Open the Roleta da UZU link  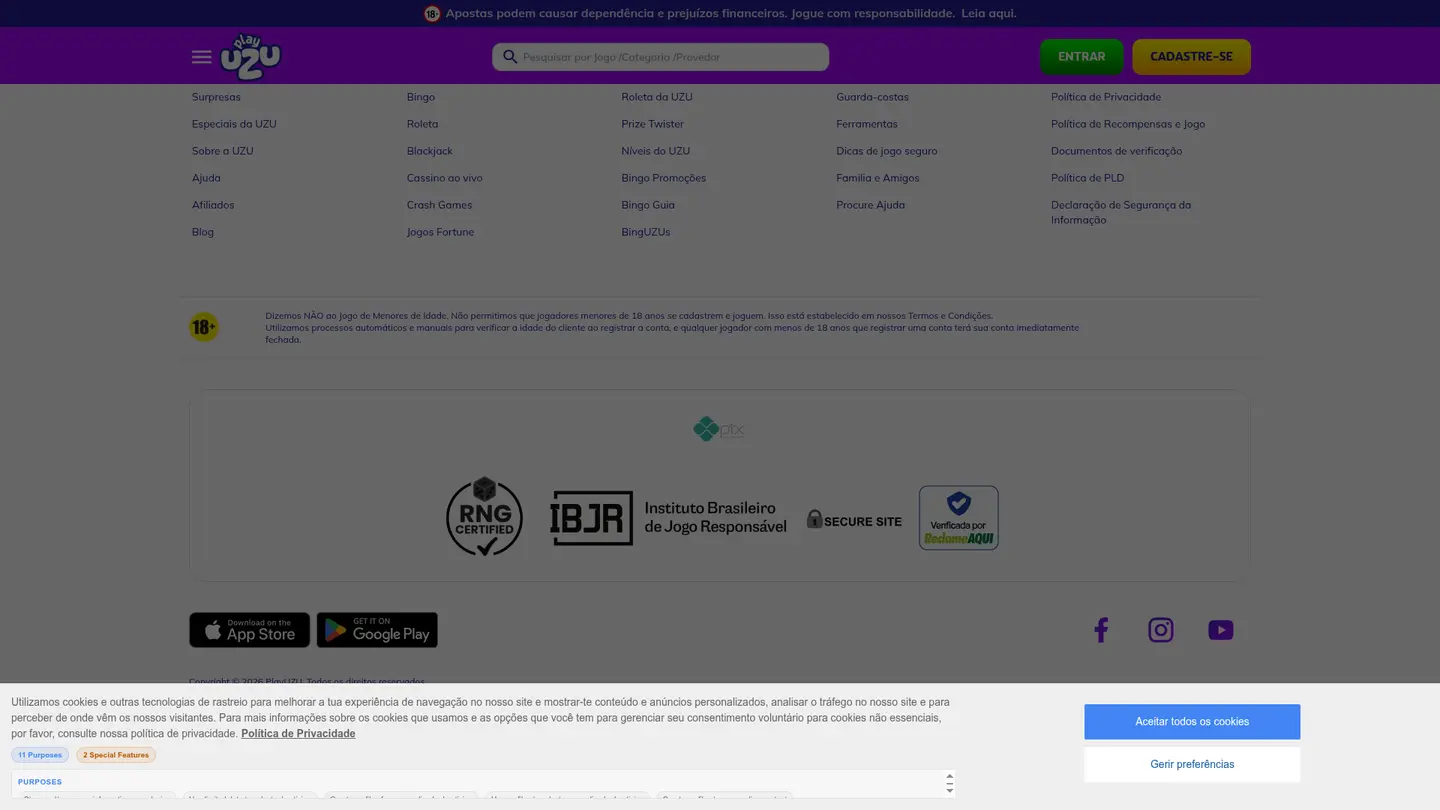[657, 97]
